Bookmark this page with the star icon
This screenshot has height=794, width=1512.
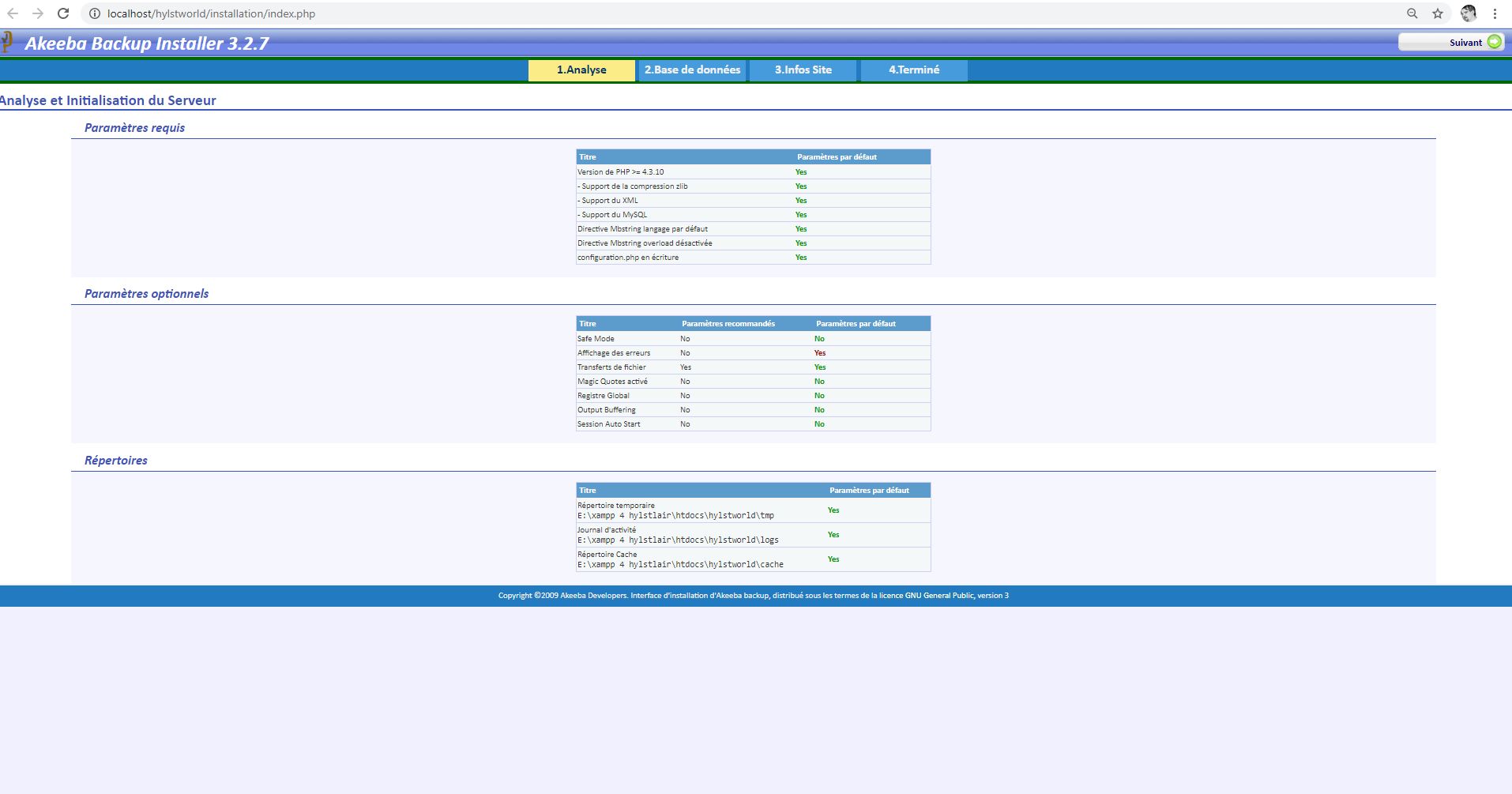pyautogui.click(x=1438, y=13)
